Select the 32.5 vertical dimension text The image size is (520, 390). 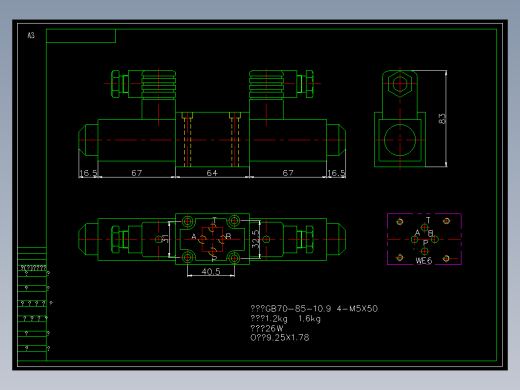(x=255, y=239)
